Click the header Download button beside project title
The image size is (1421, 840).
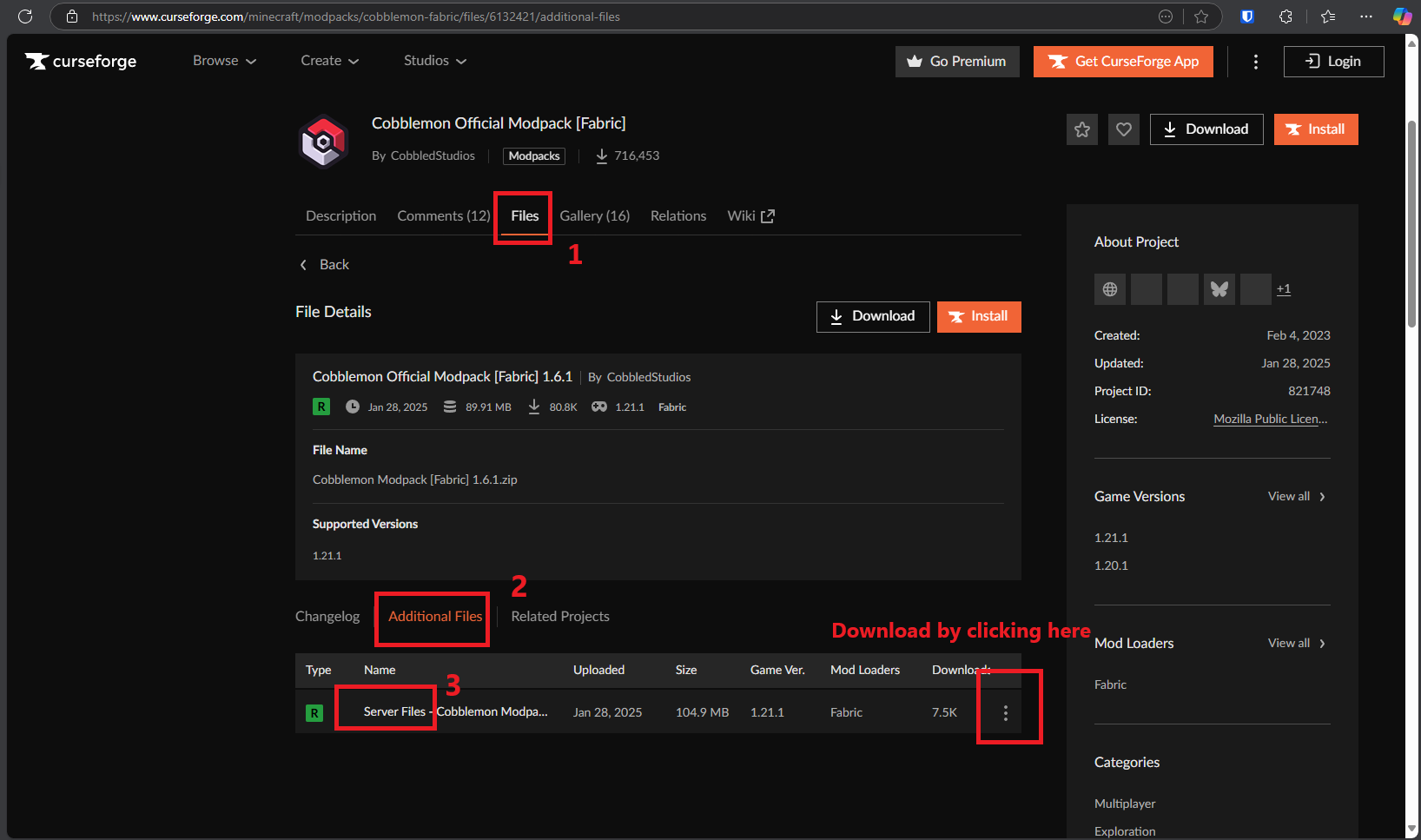[1206, 129]
